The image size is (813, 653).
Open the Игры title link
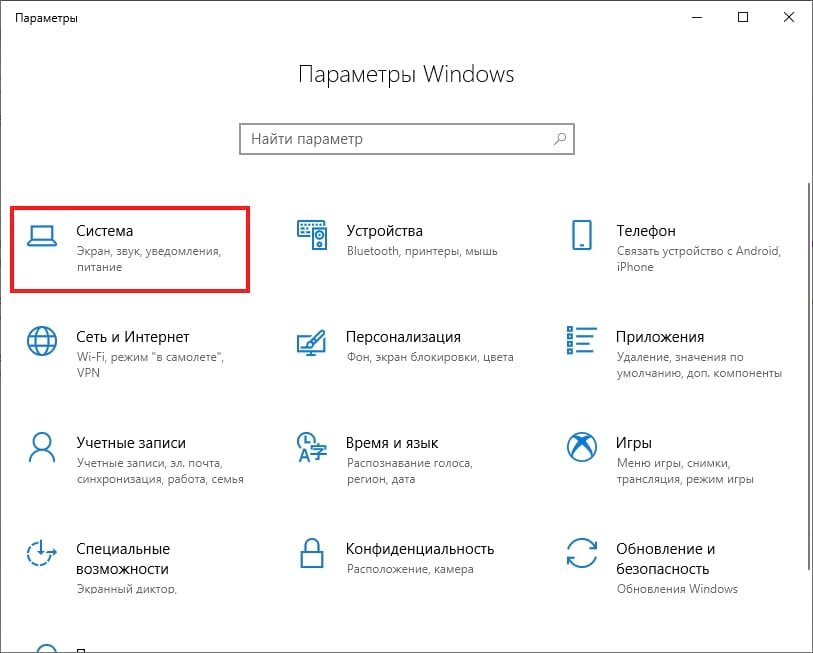(x=634, y=443)
